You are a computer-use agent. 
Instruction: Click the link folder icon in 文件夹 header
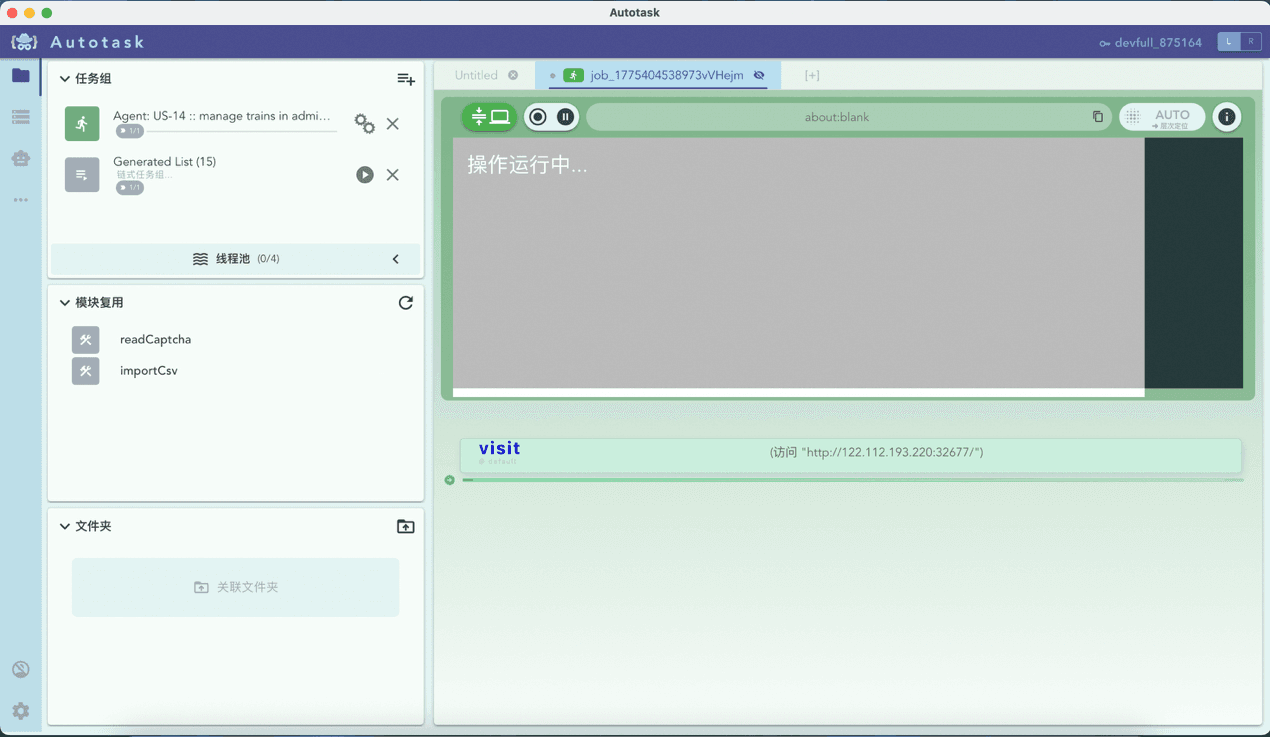pyautogui.click(x=405, y=526)
